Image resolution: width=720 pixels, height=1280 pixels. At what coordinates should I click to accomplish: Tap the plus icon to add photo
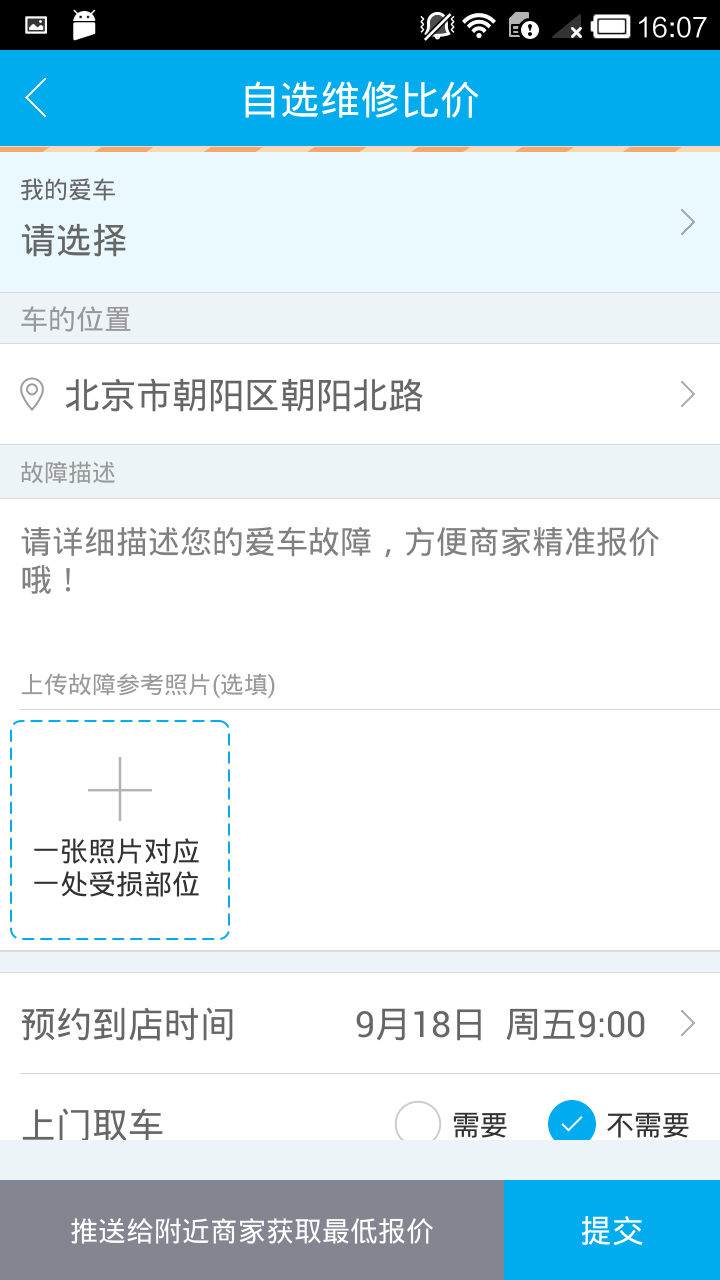click(120, 789)
